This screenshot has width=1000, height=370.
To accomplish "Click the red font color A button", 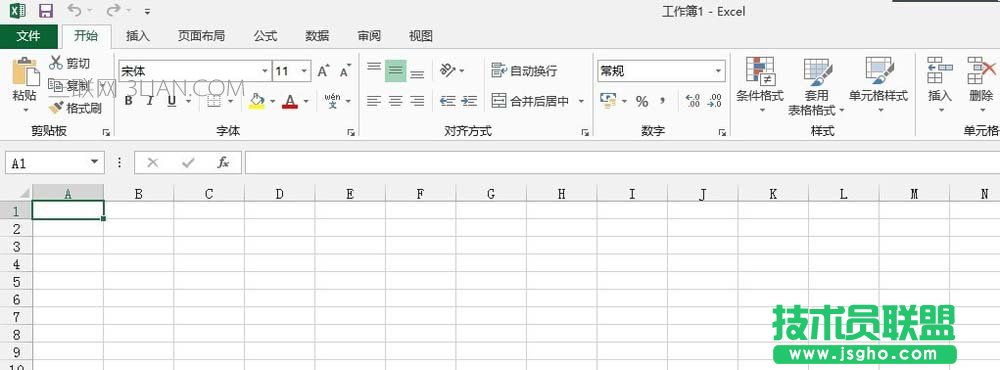I will pos(290,101).
